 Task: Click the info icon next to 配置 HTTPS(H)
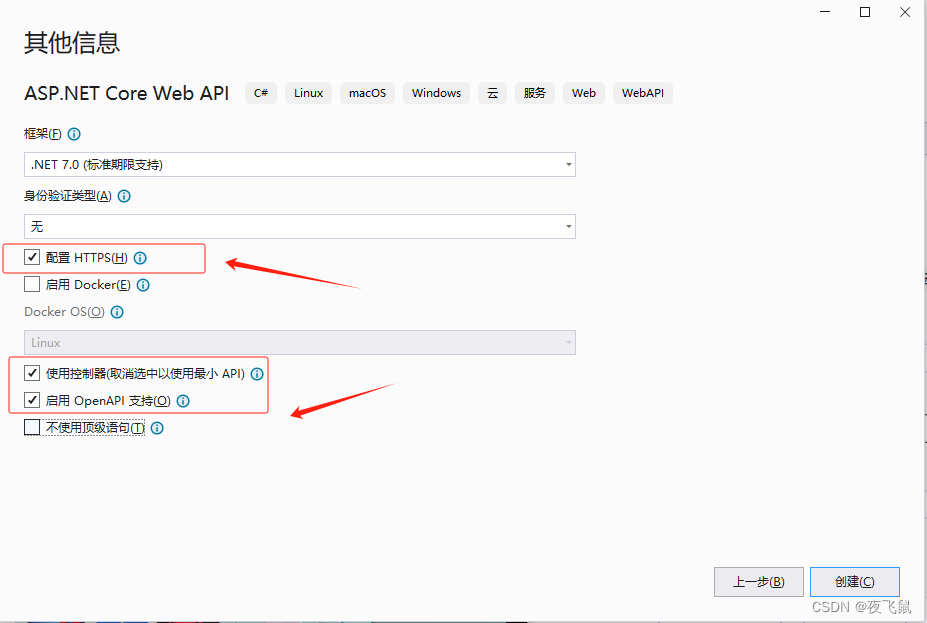pyautogui.click(x=140, y=258)
